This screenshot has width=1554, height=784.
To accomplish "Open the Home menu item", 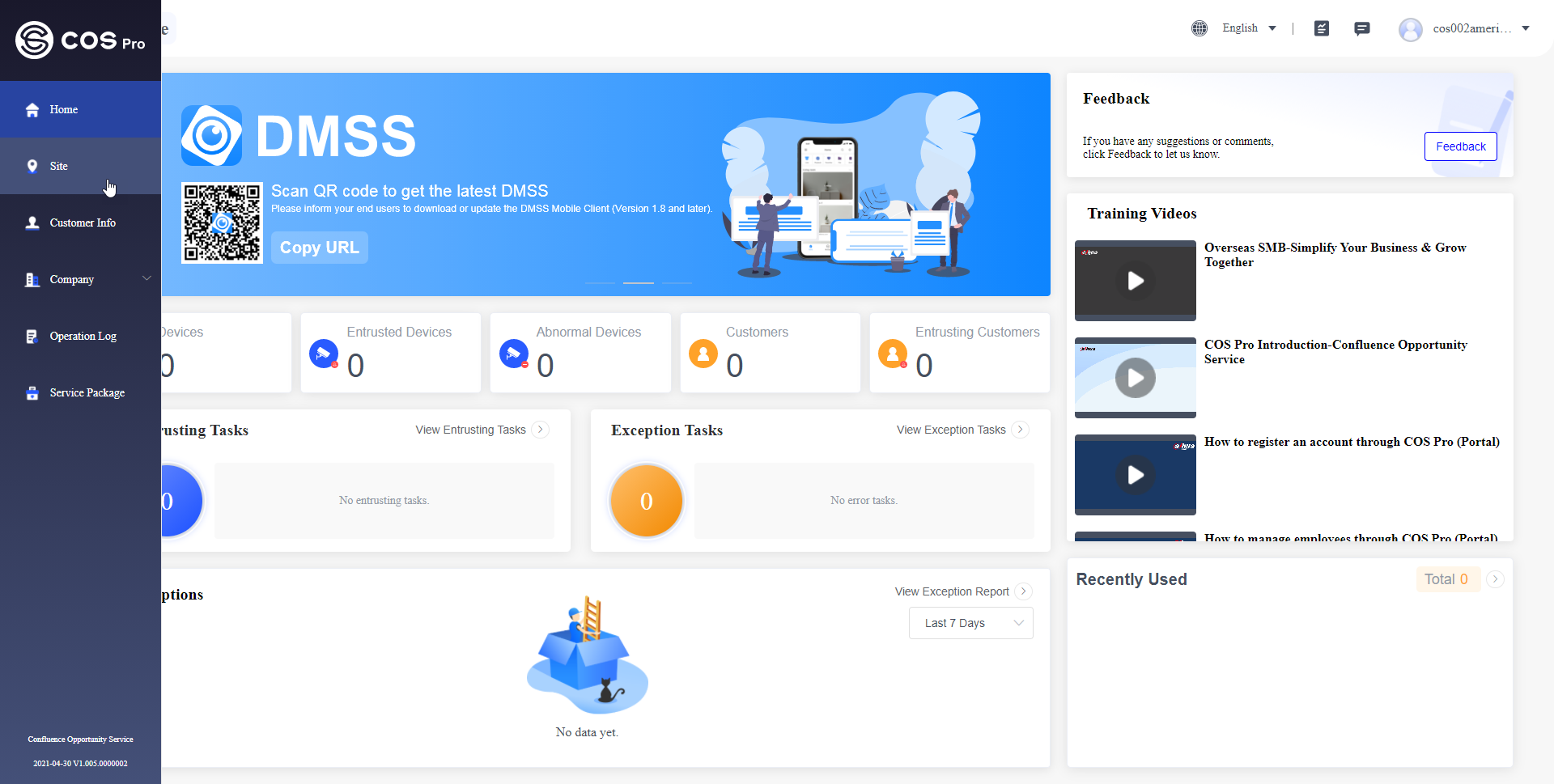I will [x=80, y=109].
